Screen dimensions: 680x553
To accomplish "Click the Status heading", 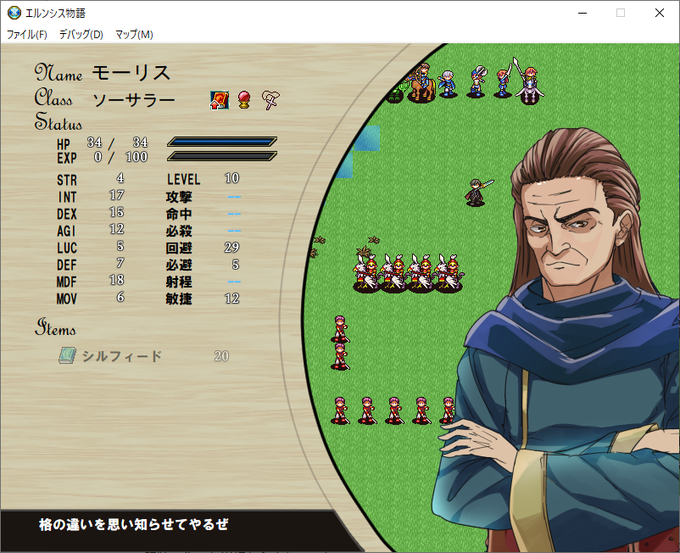I will click(58, 122).
